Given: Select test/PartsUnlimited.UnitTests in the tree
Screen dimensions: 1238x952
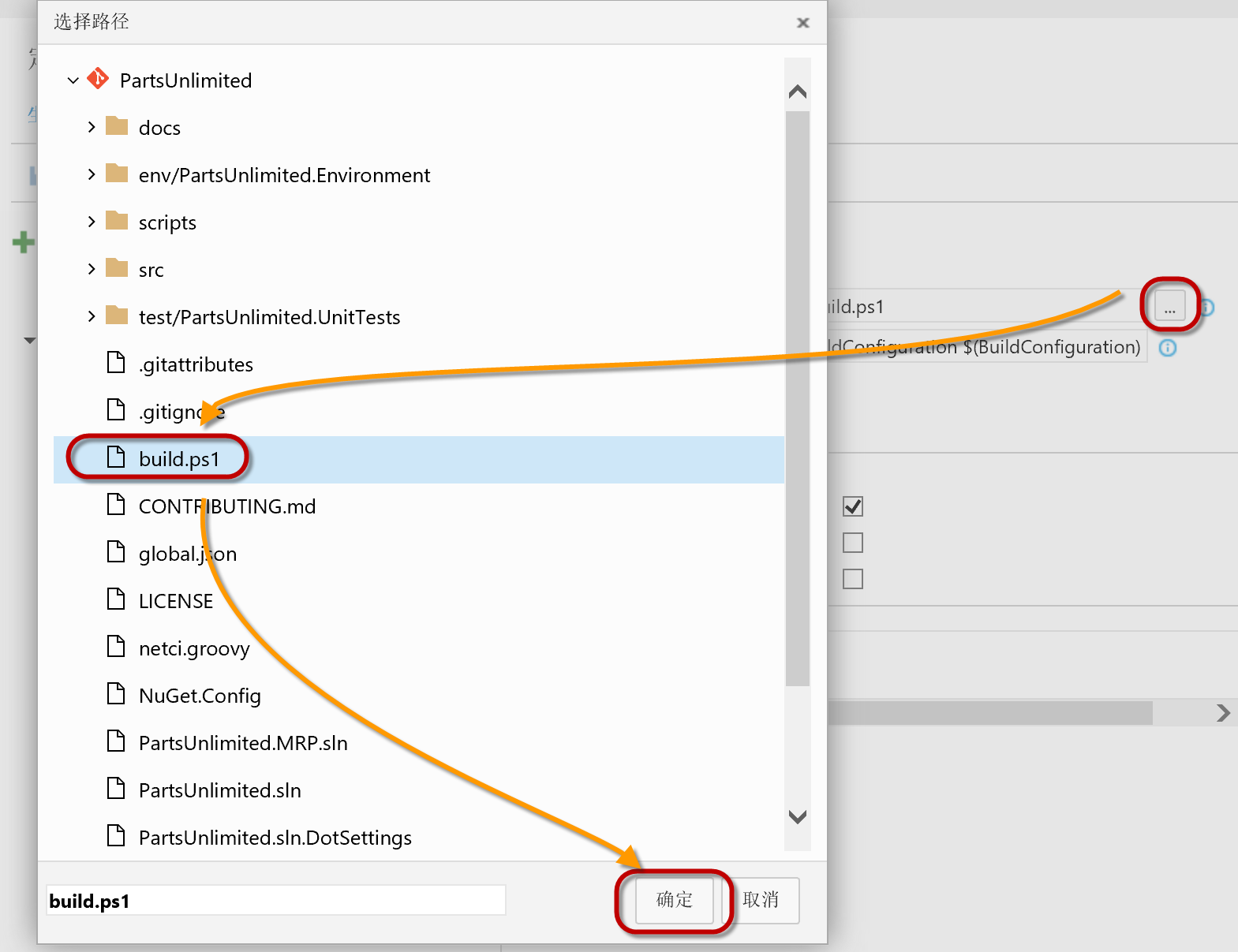Looking at the screenshot, I should point(270,317).
